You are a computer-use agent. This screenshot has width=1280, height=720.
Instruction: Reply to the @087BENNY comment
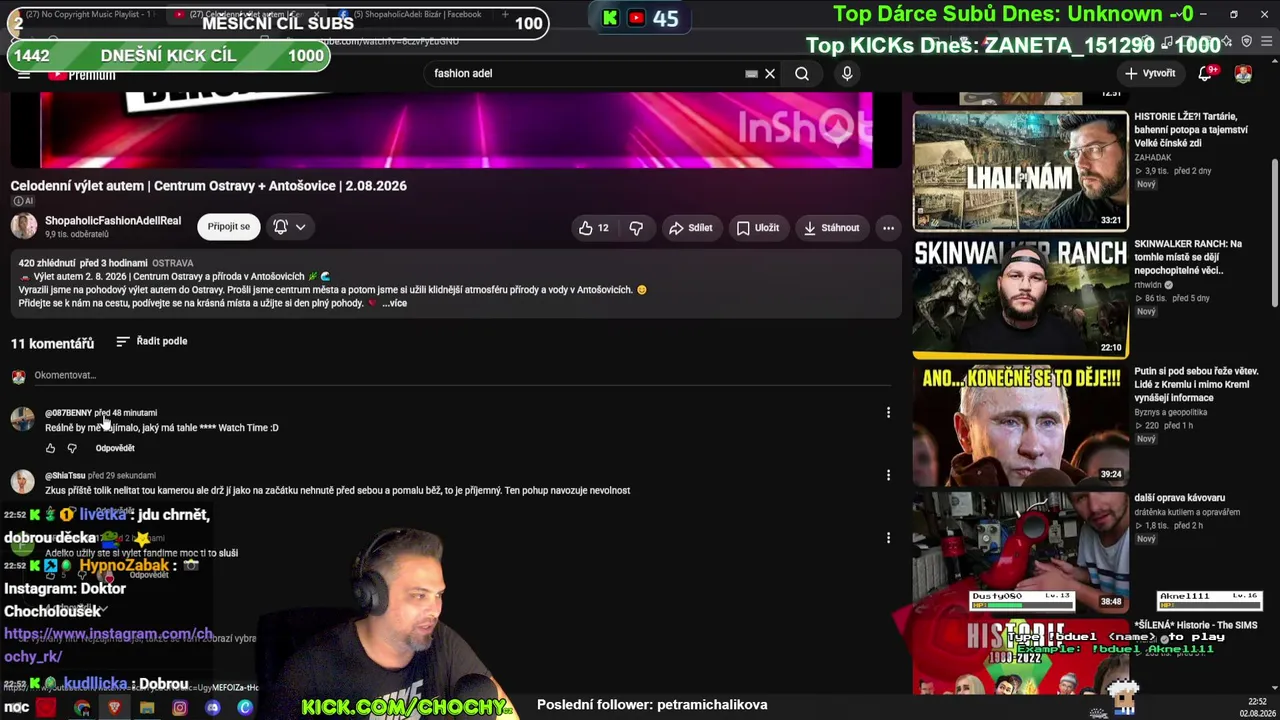point(115,448)
